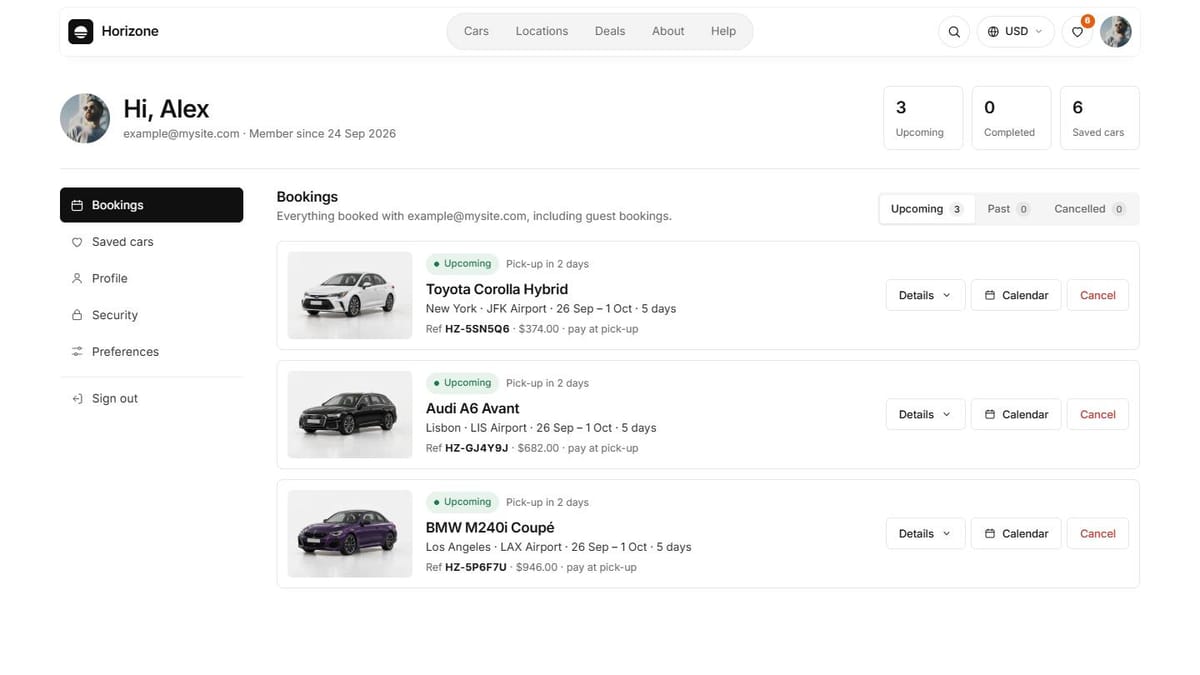Expand Details for Toyota Corolla Hybrid
The height and width of the screenshot is (675, 1200).
tap(925, 295)
